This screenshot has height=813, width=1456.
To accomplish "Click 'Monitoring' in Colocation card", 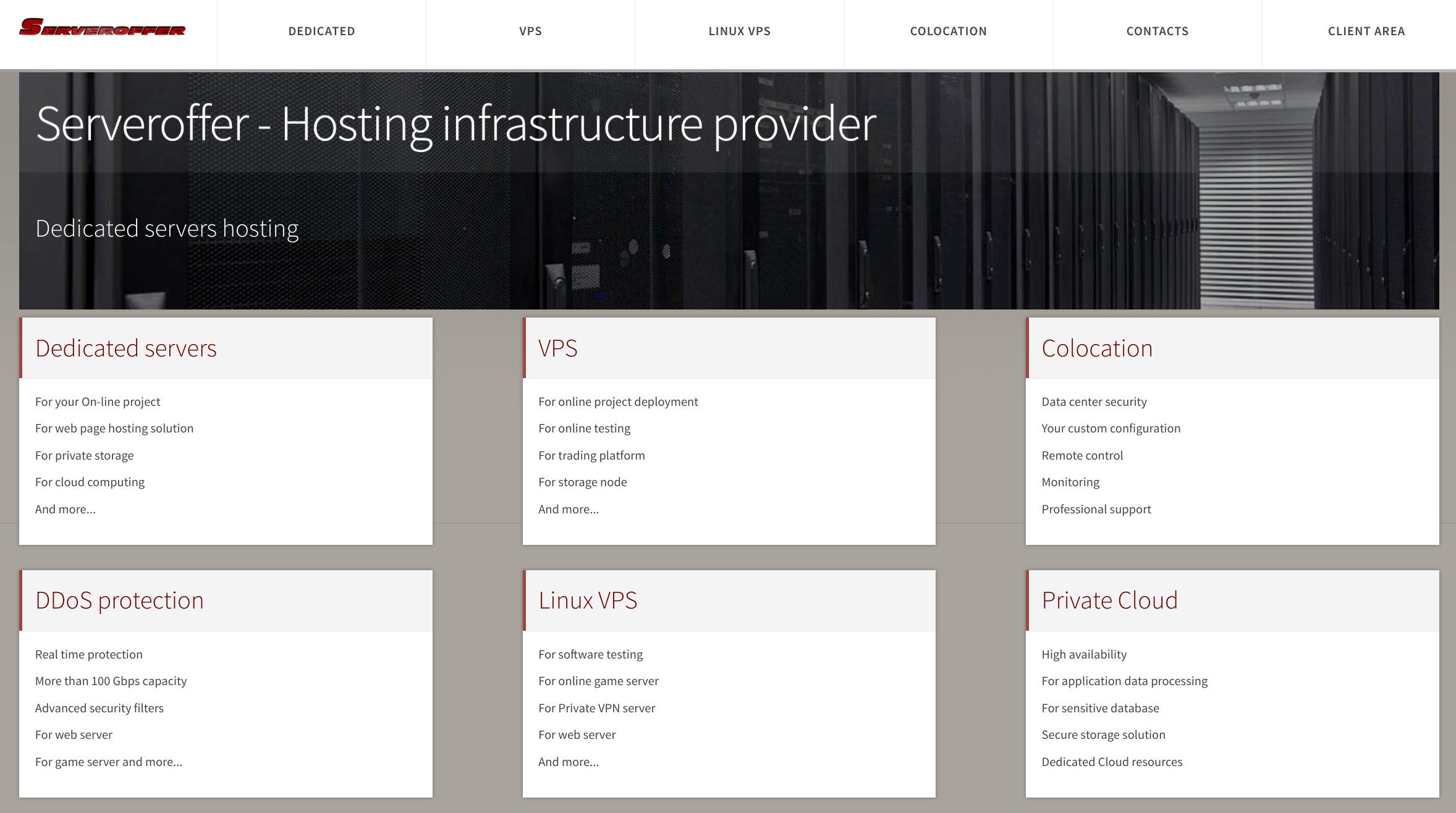I will (1070, 482).
